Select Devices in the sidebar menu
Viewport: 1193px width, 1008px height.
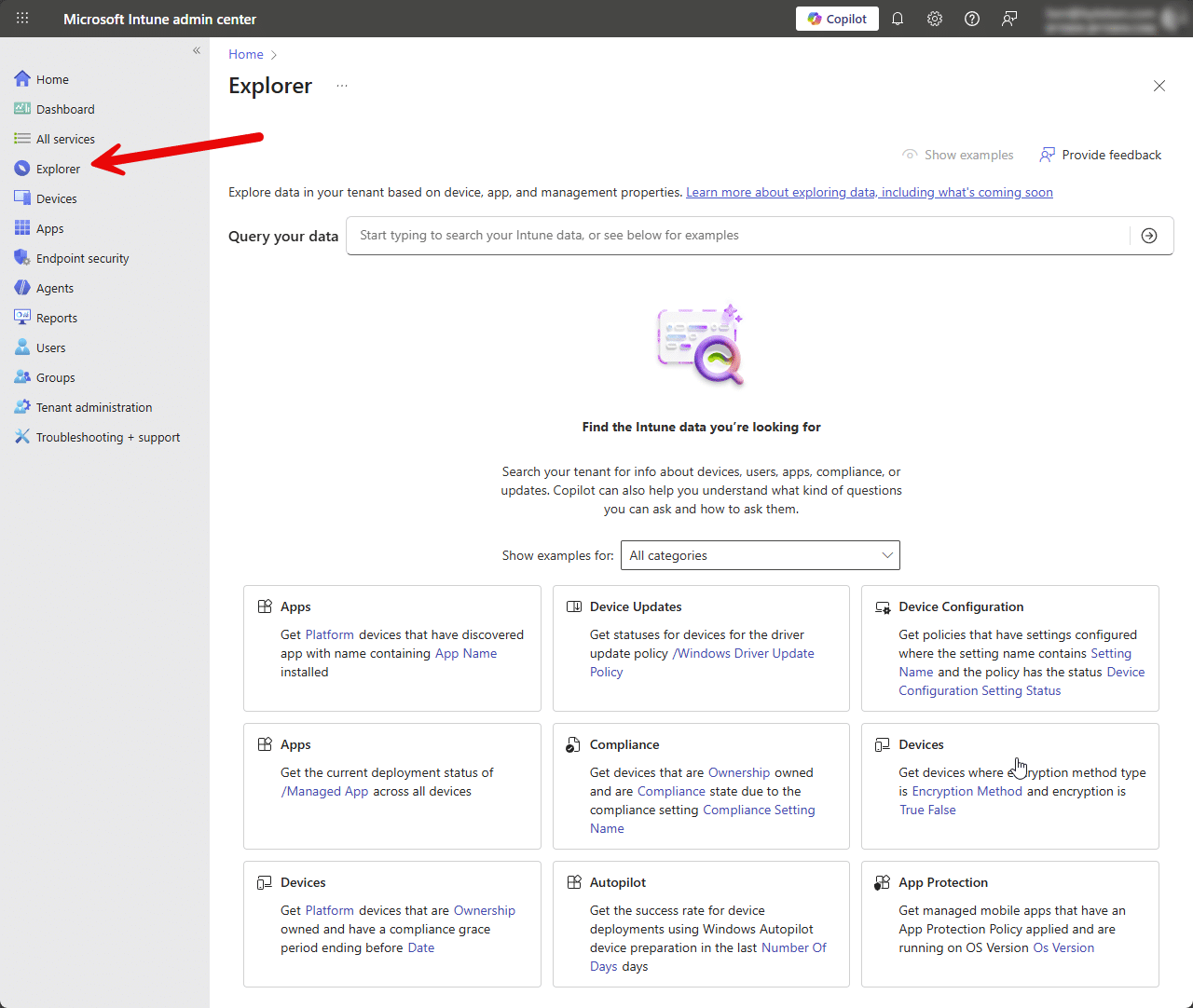pos(56,198)
